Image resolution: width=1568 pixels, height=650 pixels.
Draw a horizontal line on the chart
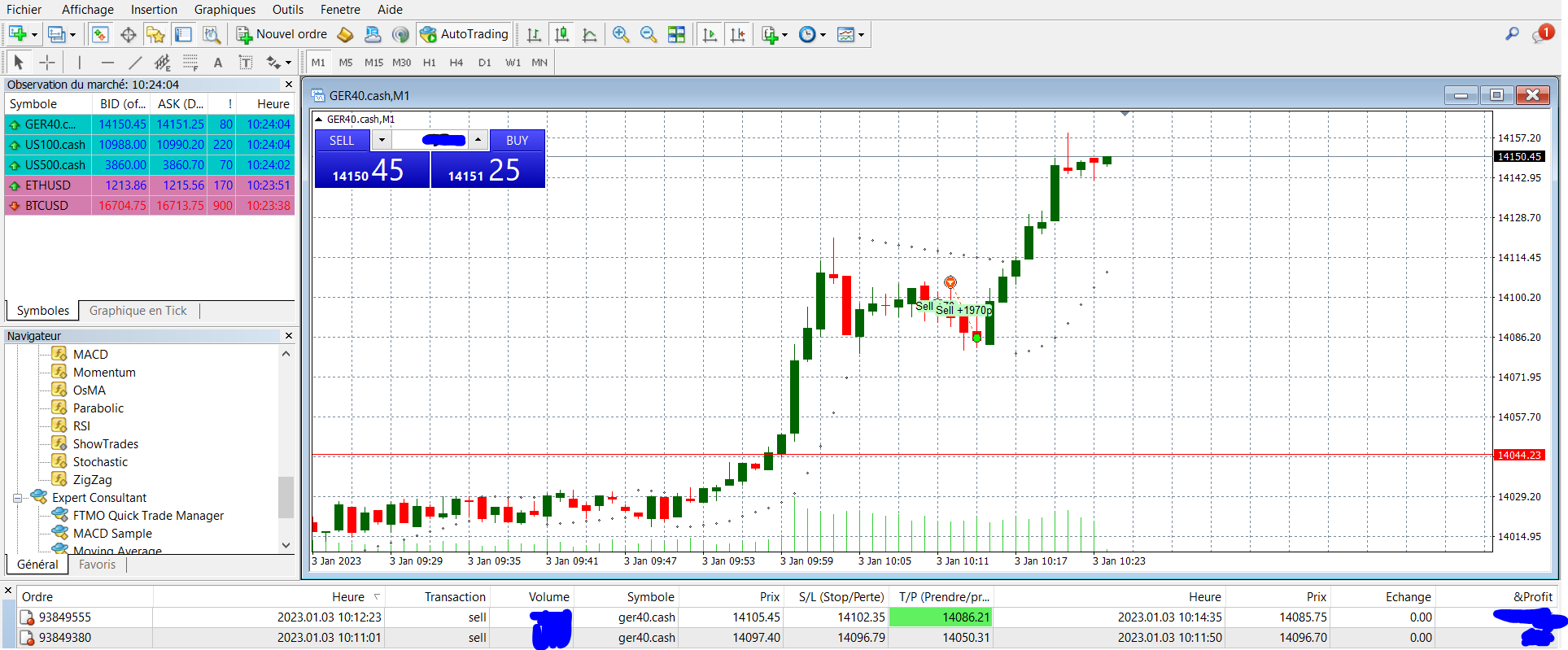[107, 63]
